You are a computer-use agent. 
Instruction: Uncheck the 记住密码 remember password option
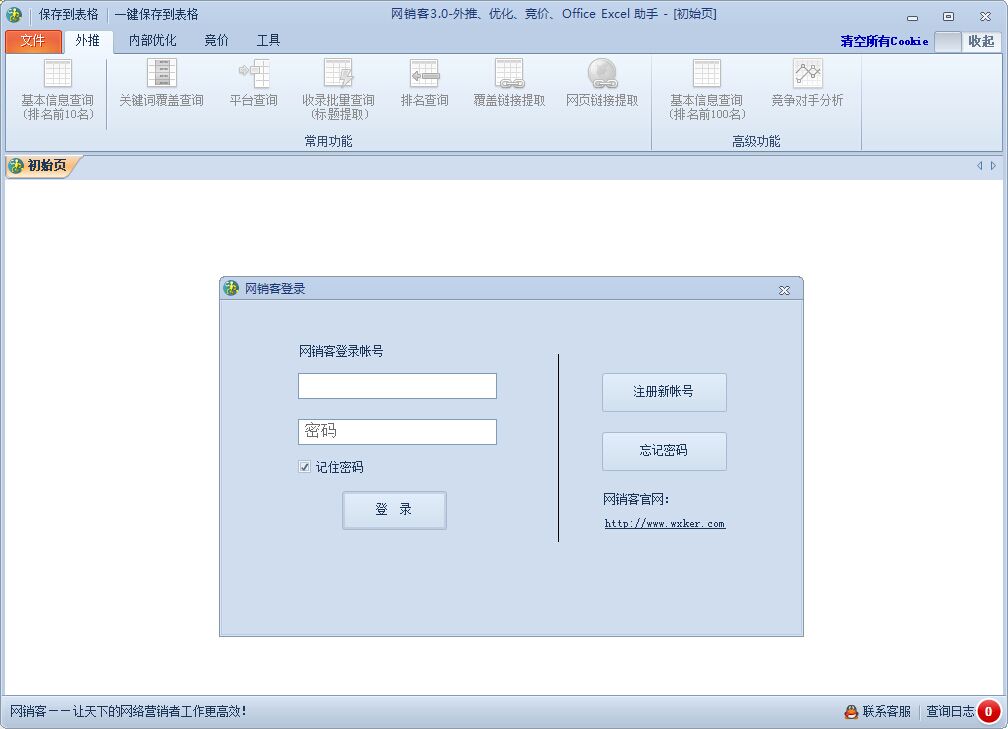pos(303,466)
